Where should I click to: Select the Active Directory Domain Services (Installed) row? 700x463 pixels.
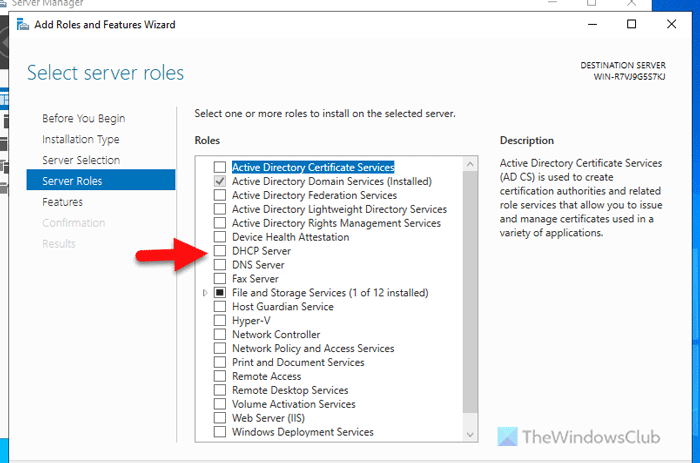[x=332, y=181]
